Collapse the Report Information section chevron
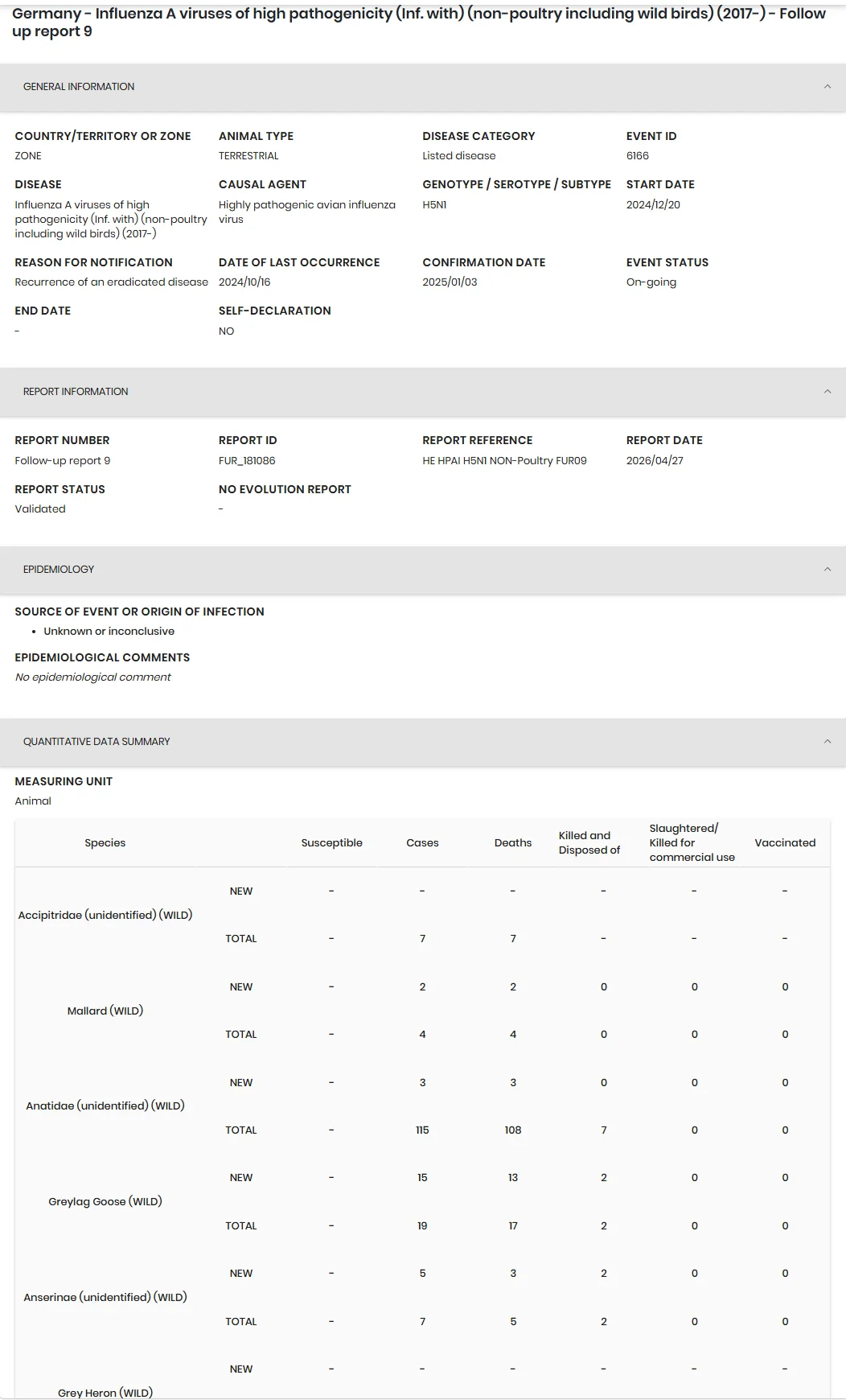Image resolution: width=846 pixels, height=1400 pixels. coord(828,392)
